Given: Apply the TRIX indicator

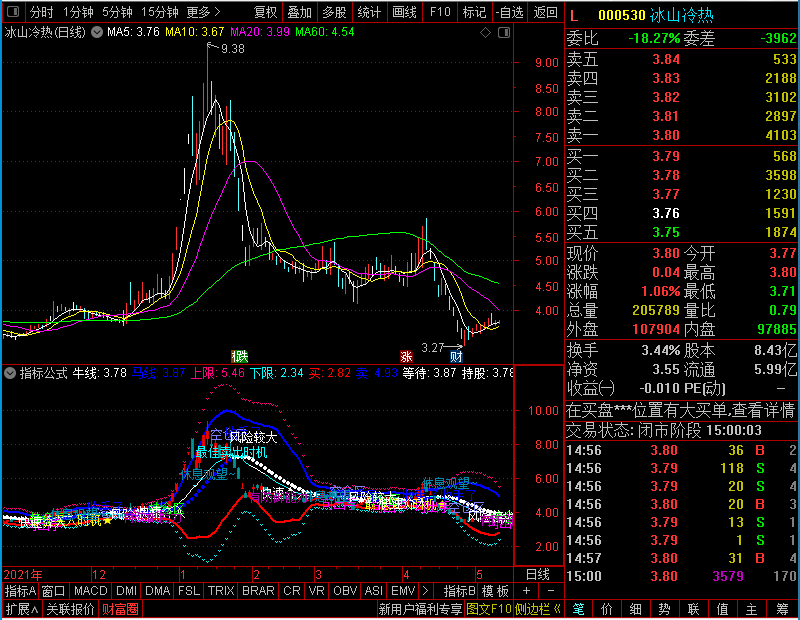Looking at the screenshot, I should (221, 591).
